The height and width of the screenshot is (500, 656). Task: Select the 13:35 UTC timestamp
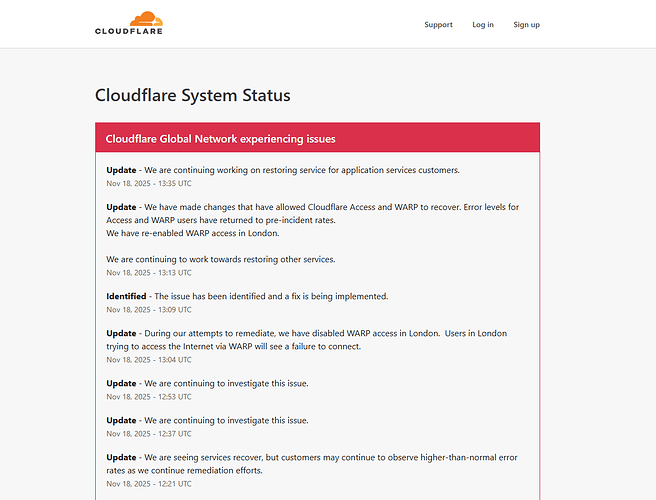(149, 183)
